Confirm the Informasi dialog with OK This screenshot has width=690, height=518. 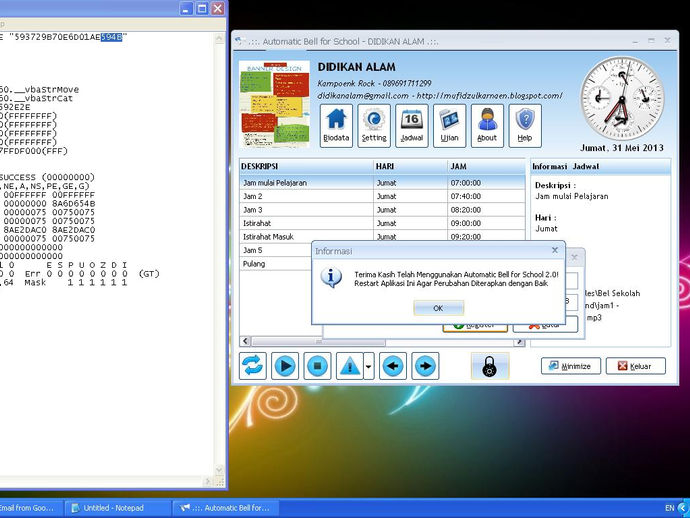click(x=438, y=308)
